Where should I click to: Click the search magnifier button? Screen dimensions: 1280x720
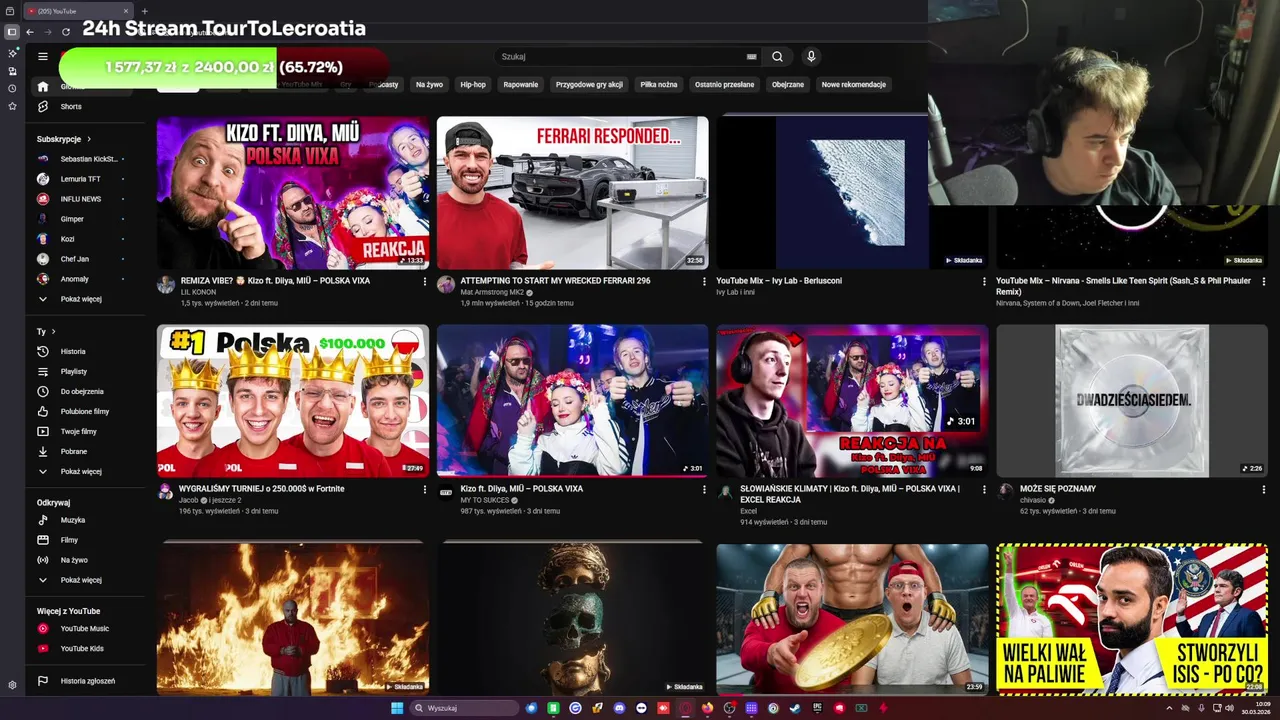coord(777,57)
